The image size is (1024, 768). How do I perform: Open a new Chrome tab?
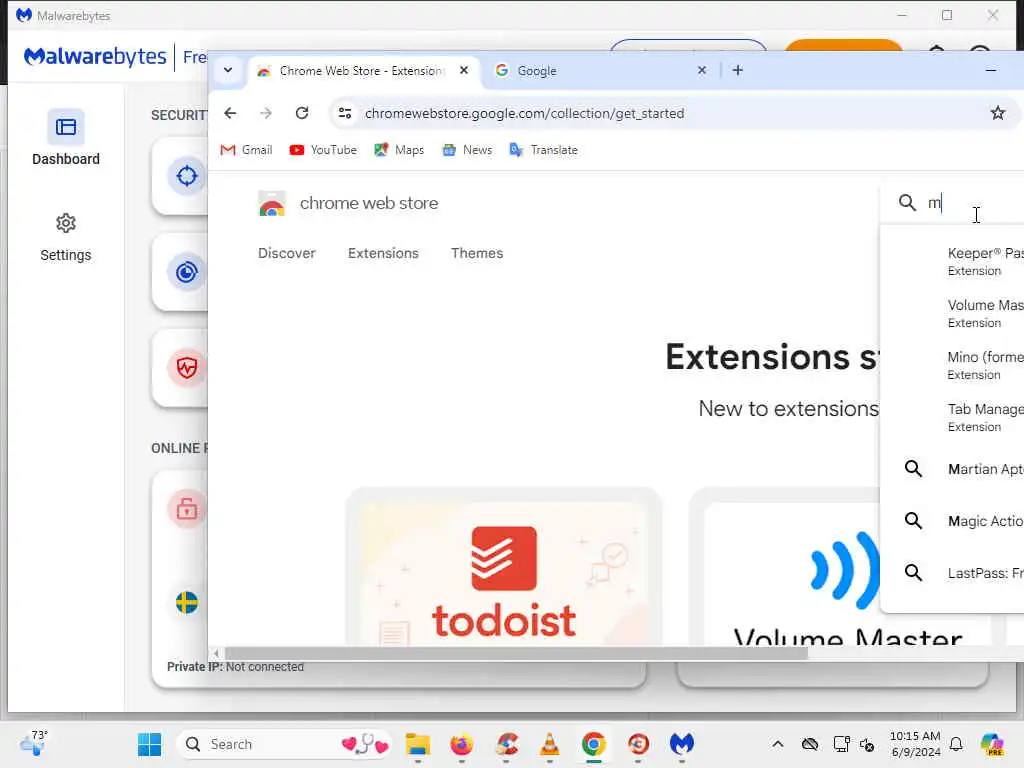pos(737,71)
